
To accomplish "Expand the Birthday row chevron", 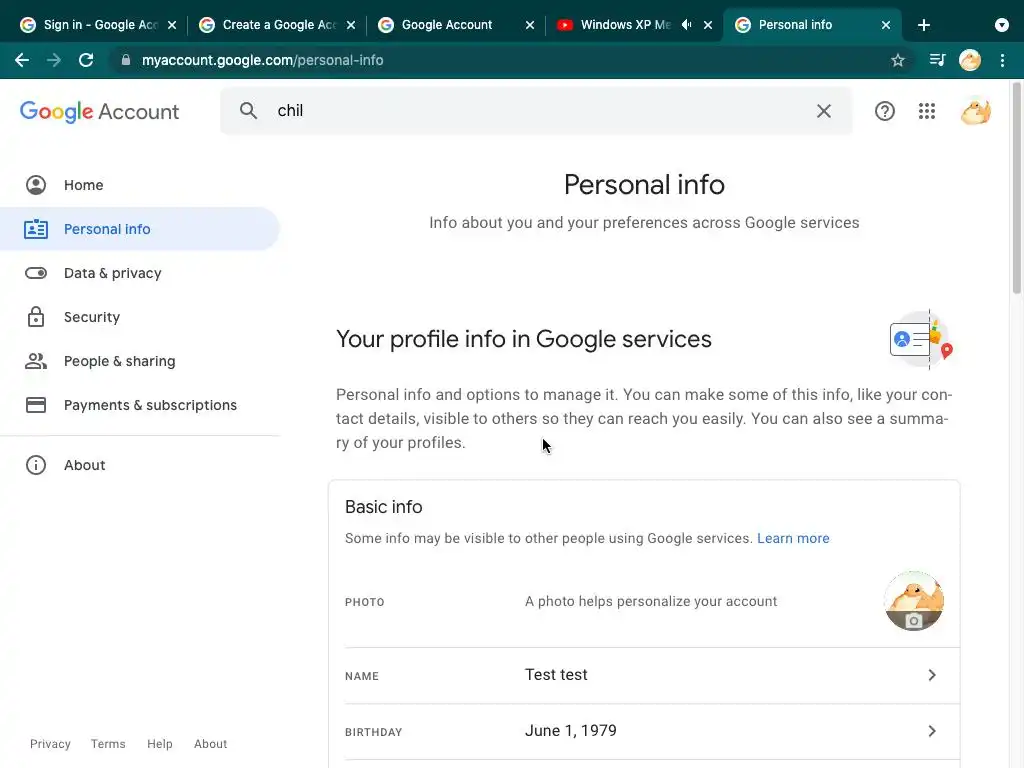I will pos(931,731).
